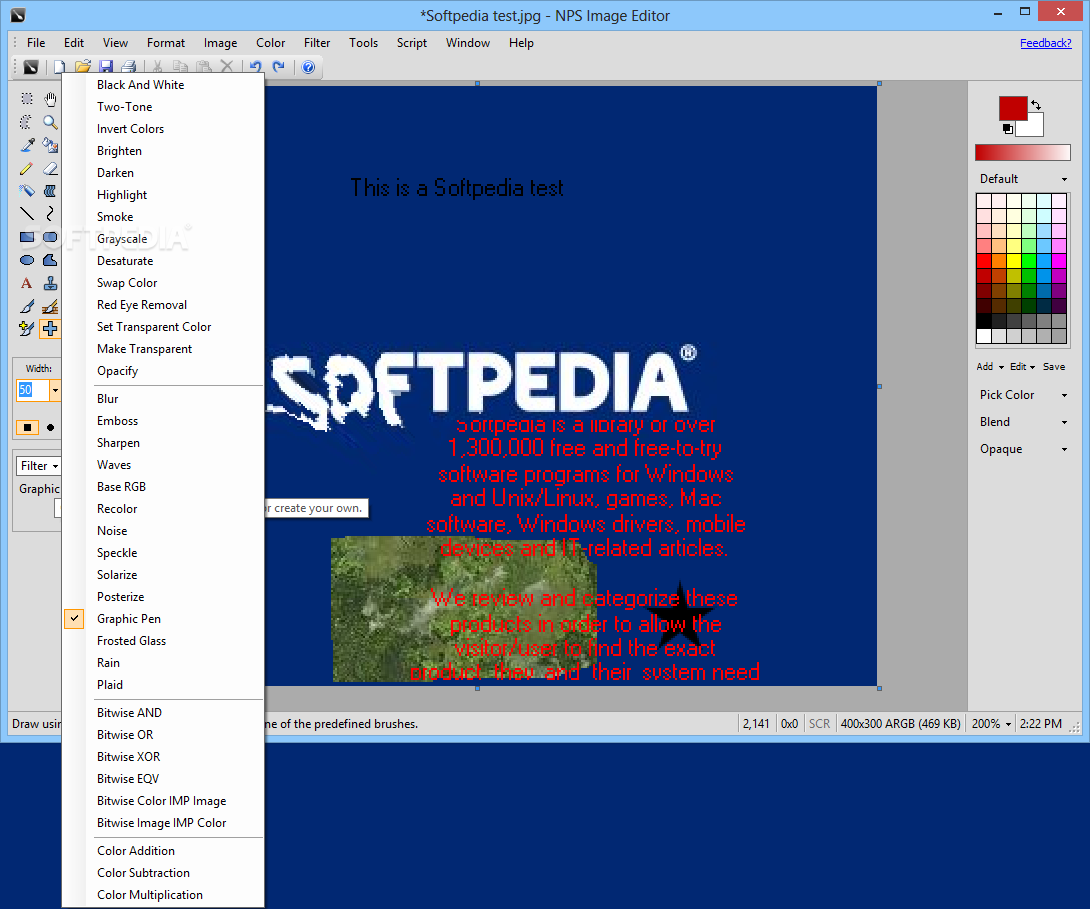Select the polygon shape tool
Screen dimensions: 1090x909
tap(50, 260)
